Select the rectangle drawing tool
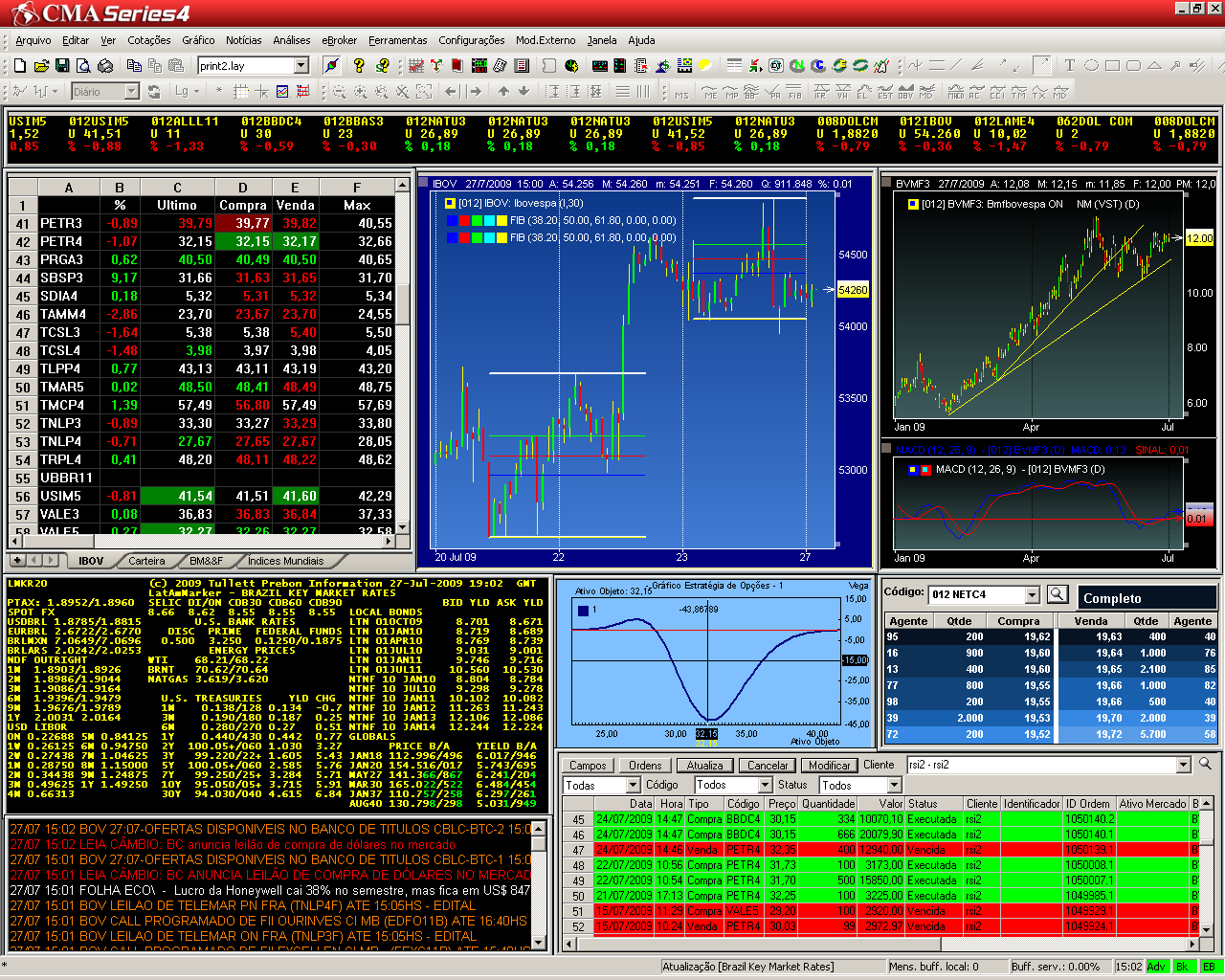Viewport: 1225px width, 980px height. (x=1112, y=66)
